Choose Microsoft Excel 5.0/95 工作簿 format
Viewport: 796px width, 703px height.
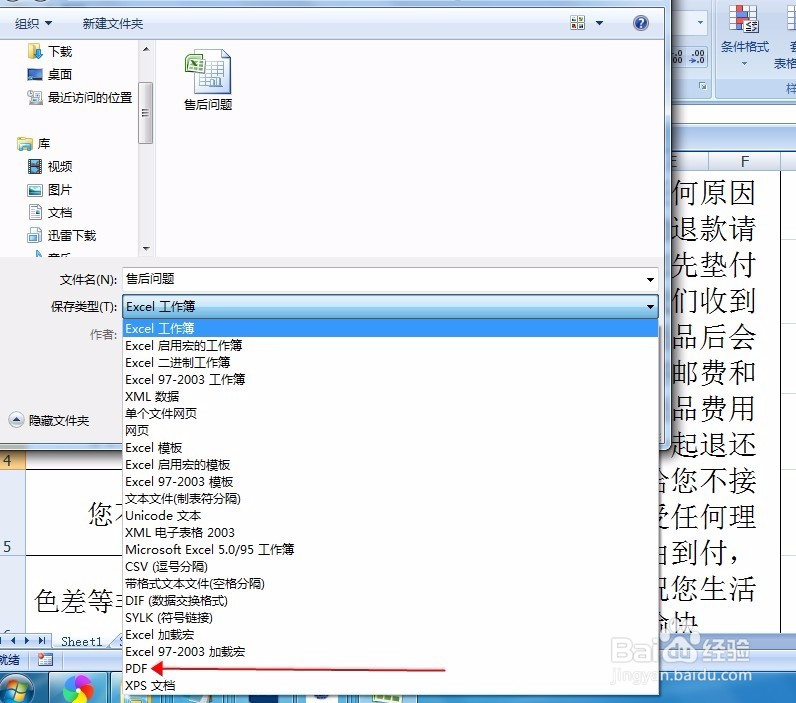390,550
